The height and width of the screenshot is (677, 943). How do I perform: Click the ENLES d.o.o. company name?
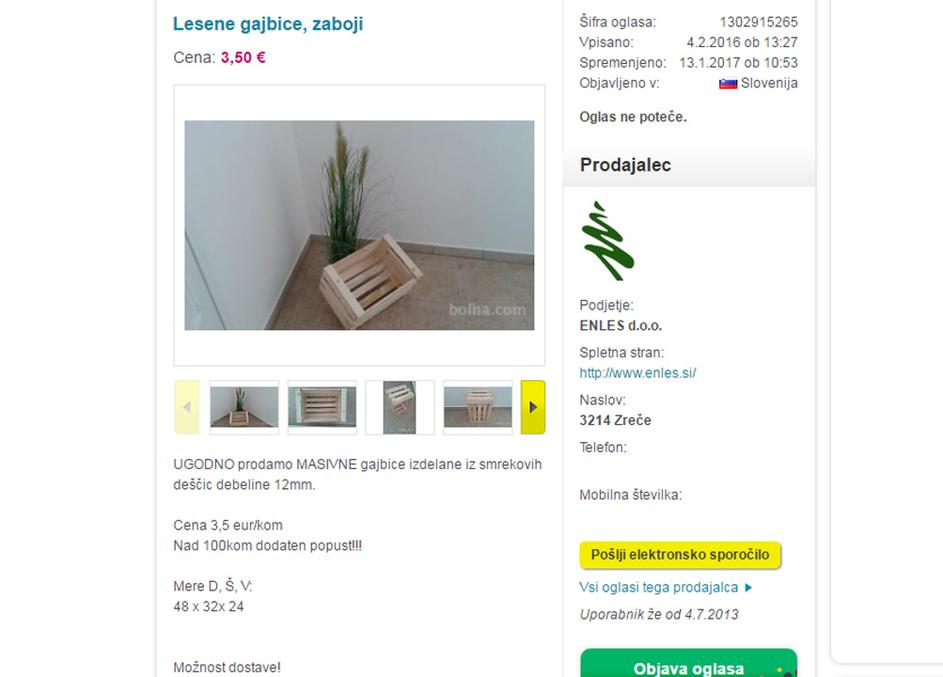pyautogui.click(x=621, y=326)
